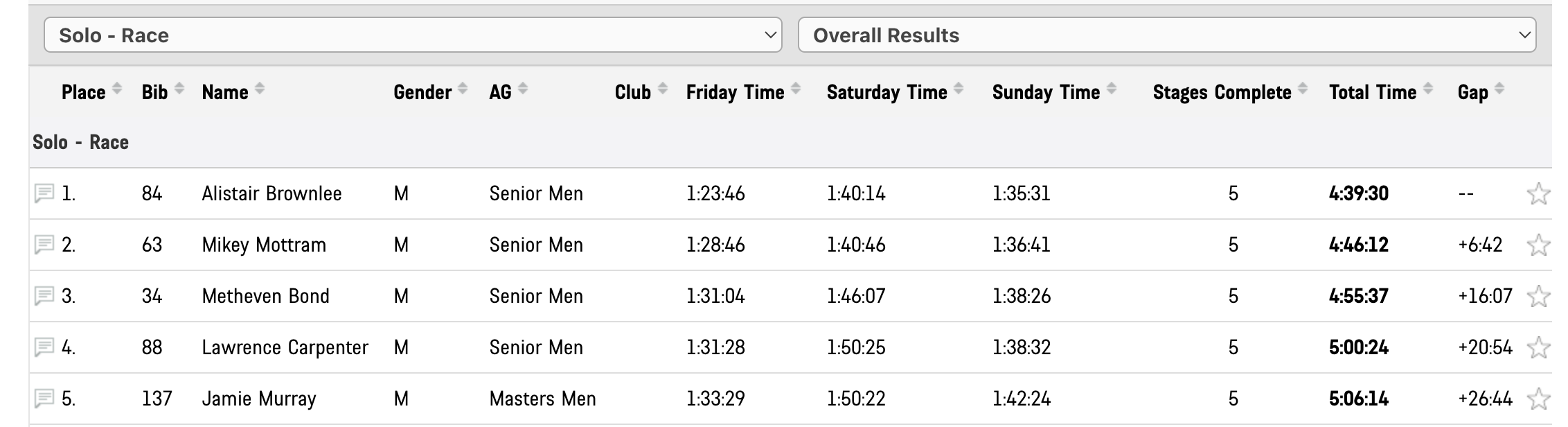Click the Stages Complete column header
Screen dimensions: 1568x427
(x=1222, y=92)
